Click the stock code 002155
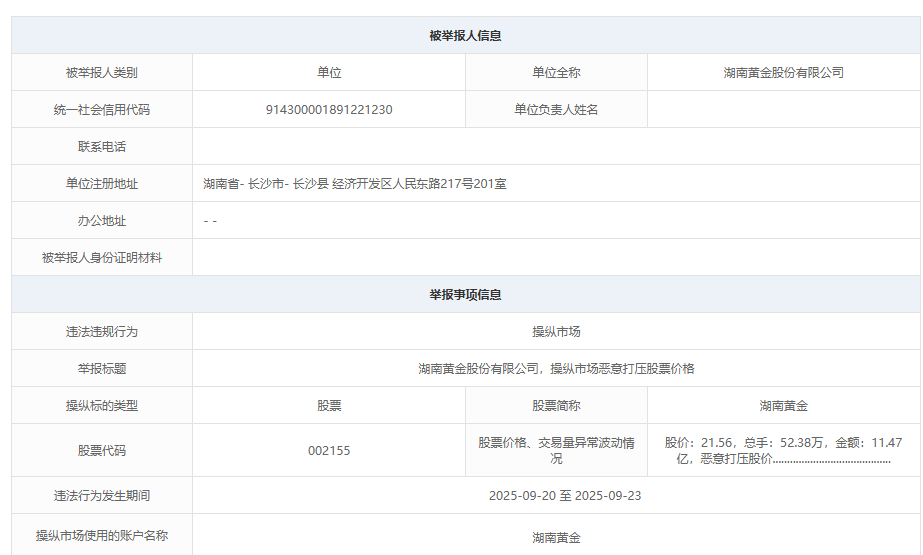The width and height of the screenshot is (923, 555). pyautogui.click(x=329, y=451)
